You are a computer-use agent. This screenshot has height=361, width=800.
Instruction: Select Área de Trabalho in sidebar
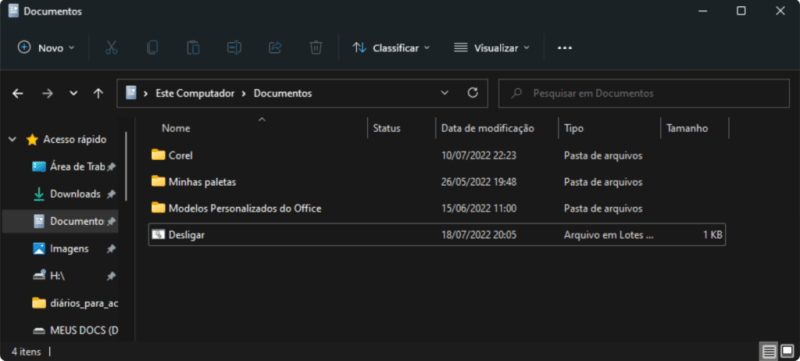point(69,167)
